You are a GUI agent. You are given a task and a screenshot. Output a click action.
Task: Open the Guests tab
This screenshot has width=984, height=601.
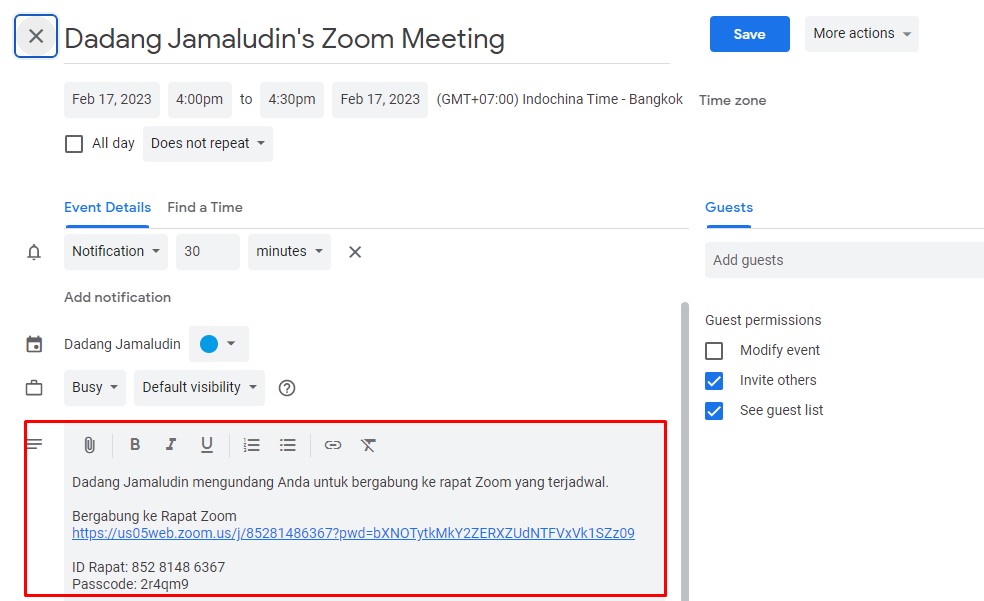728,207
